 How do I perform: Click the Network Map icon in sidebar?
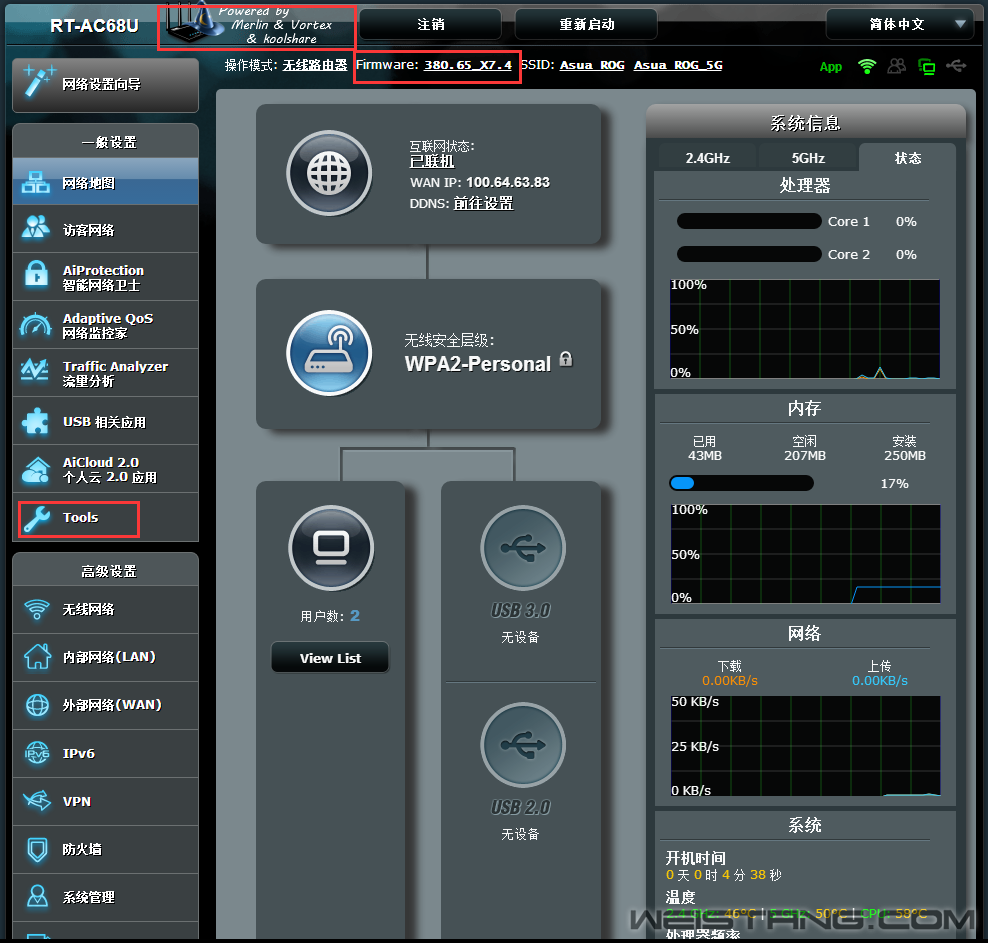coord(36,183)
